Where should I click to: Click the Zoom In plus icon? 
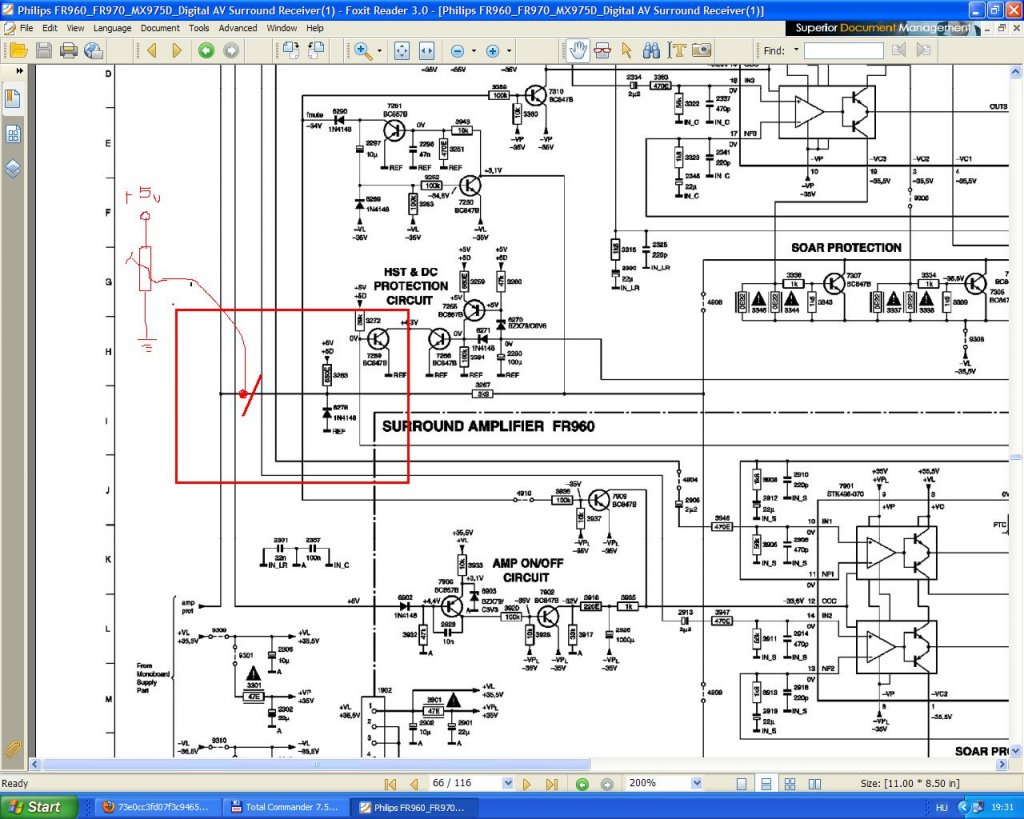pyautogui.click(x=493, y=50)
